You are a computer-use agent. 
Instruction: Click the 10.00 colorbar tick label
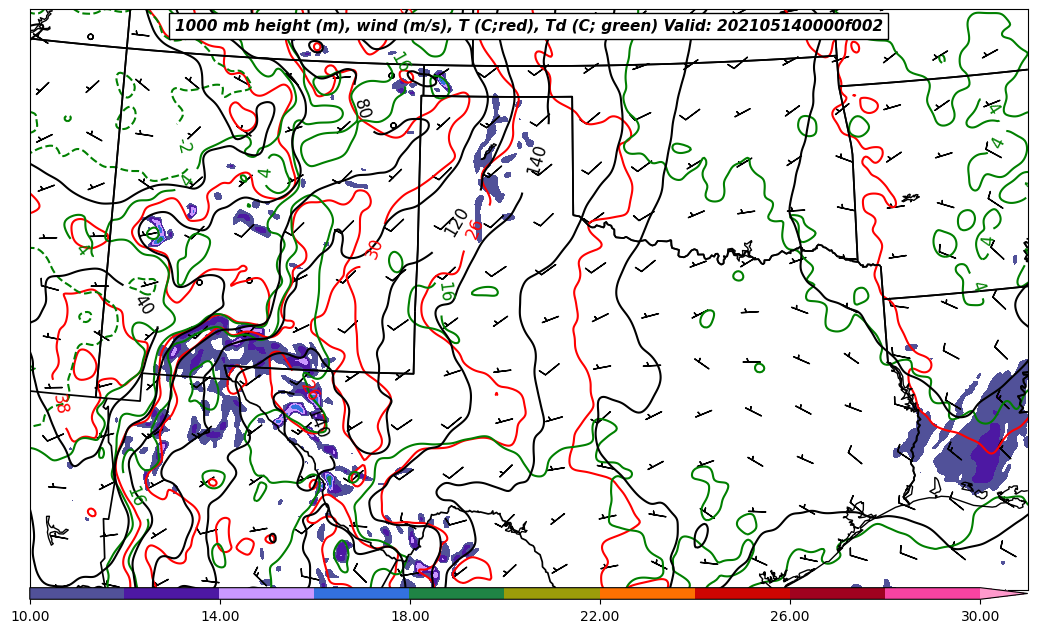click(x=30, y=616)
